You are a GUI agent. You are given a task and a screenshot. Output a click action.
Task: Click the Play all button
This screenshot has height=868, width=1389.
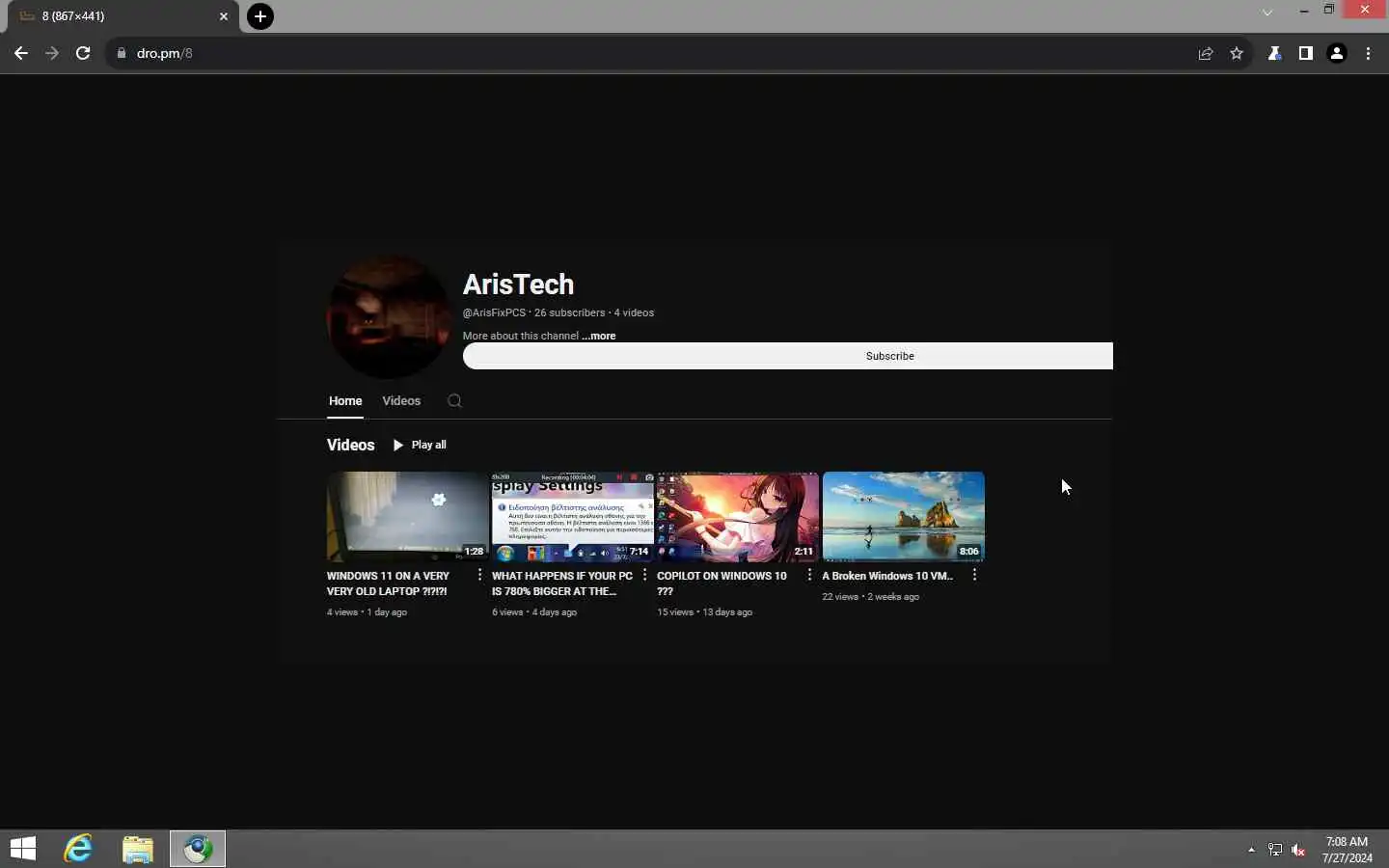click(420, 445)
